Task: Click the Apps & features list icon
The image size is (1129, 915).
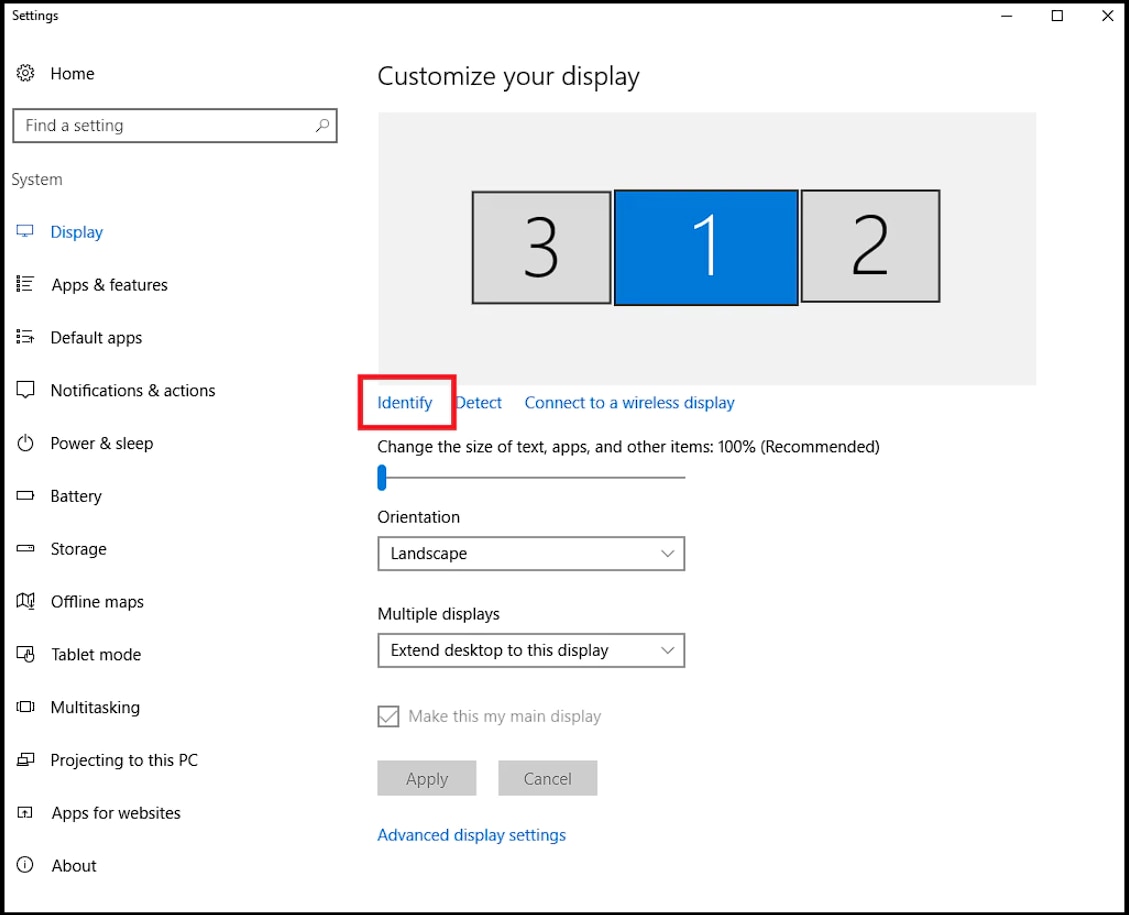Action: pos(25,284)
